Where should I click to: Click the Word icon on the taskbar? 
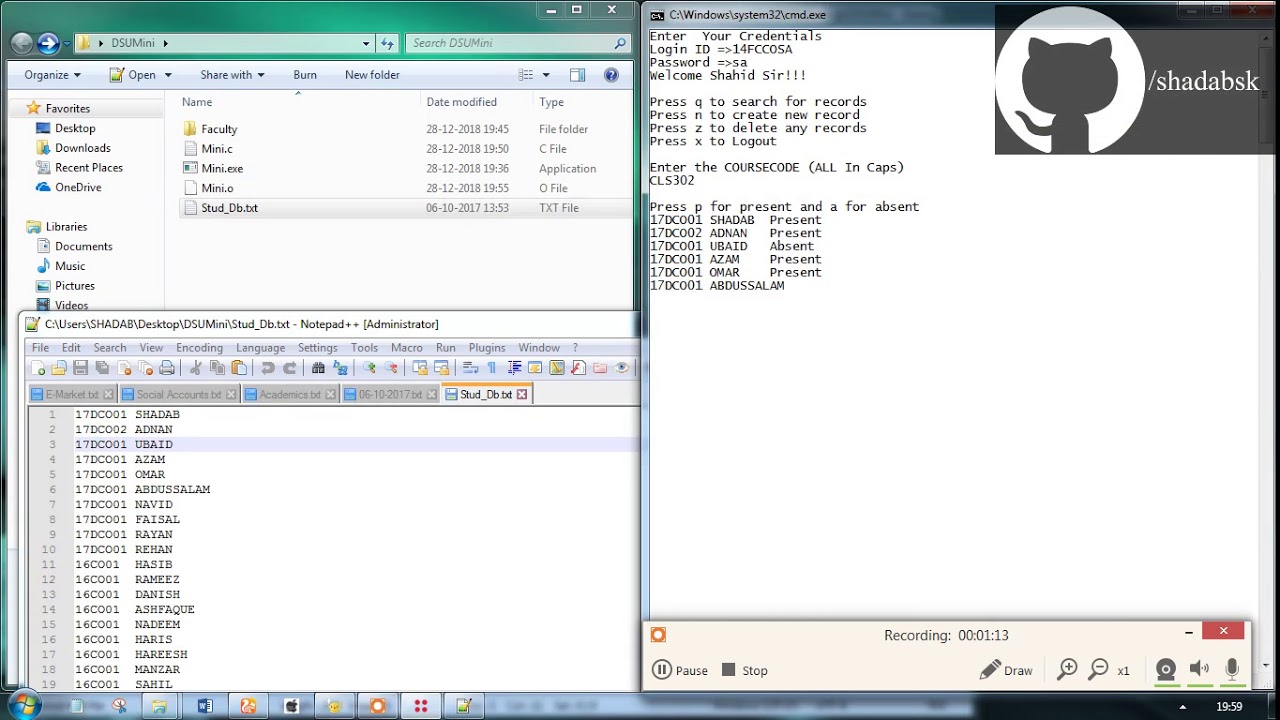point(205,706)
